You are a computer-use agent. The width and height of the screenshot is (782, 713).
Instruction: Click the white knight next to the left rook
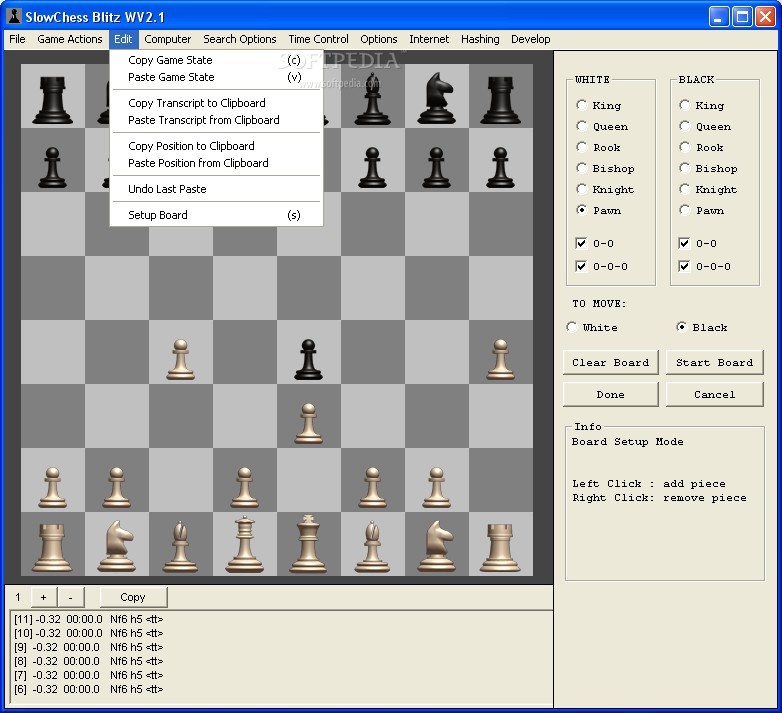[117, 545]
